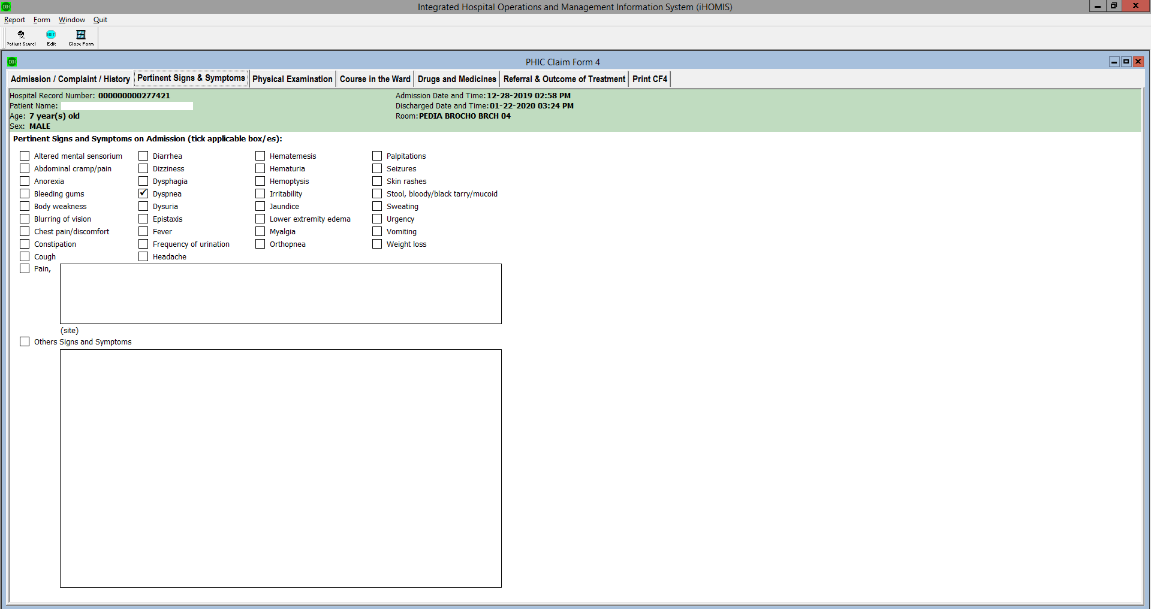
Task: Restore the PHIC Claim Form 4 child window
Action: (x=1126, y=62)
